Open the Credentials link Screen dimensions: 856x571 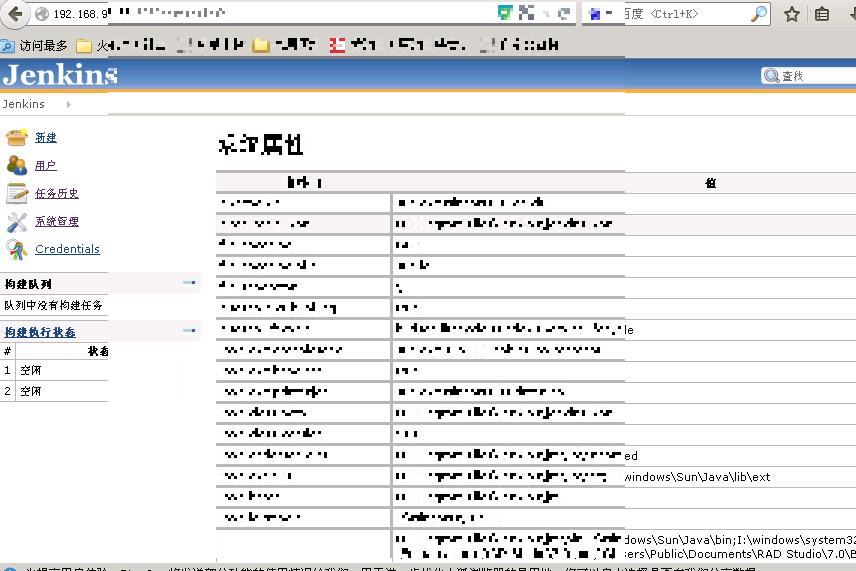(x=67, y=249)
